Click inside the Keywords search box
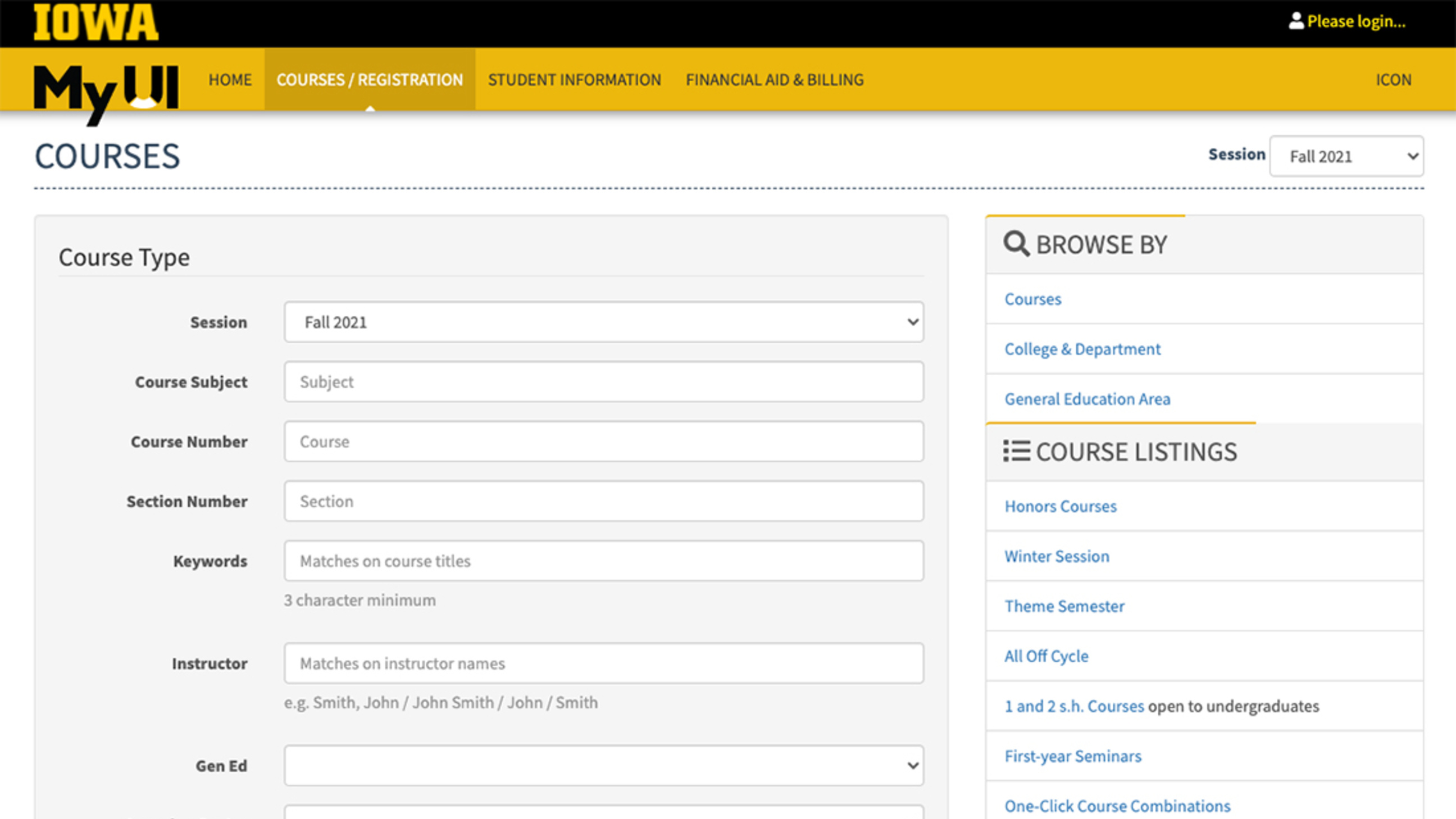Image resolution: width=1456 pixels, height=819 pixels. pos(603,561)
